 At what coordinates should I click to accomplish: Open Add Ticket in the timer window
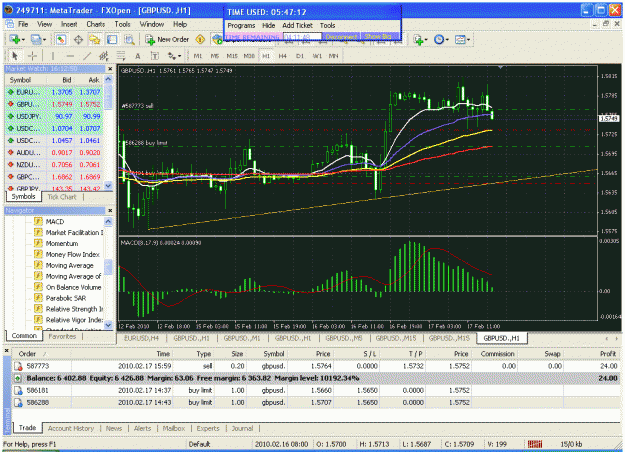pyautogui.click(x=297, y=25)
